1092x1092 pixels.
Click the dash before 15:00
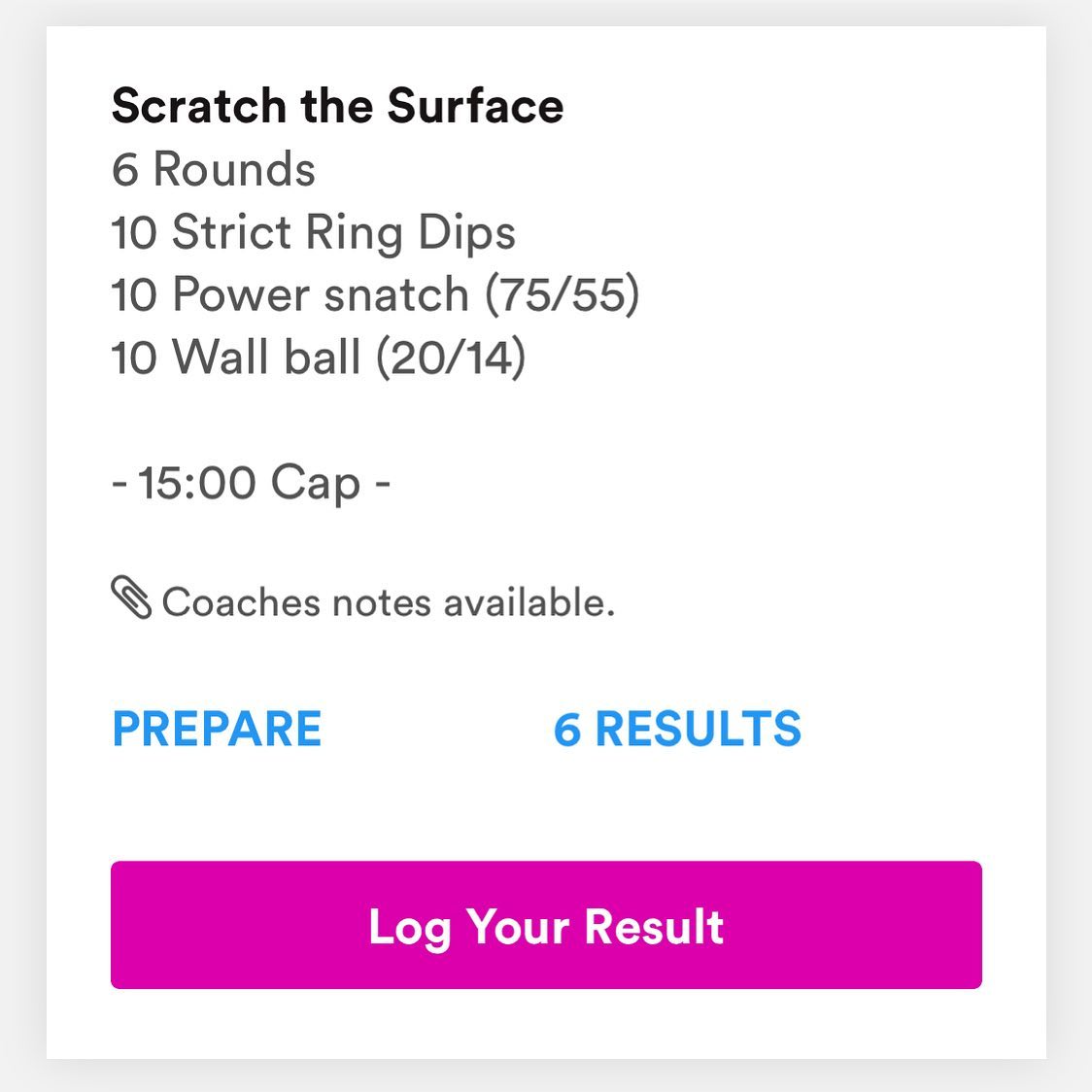click(x=119, y=482)
